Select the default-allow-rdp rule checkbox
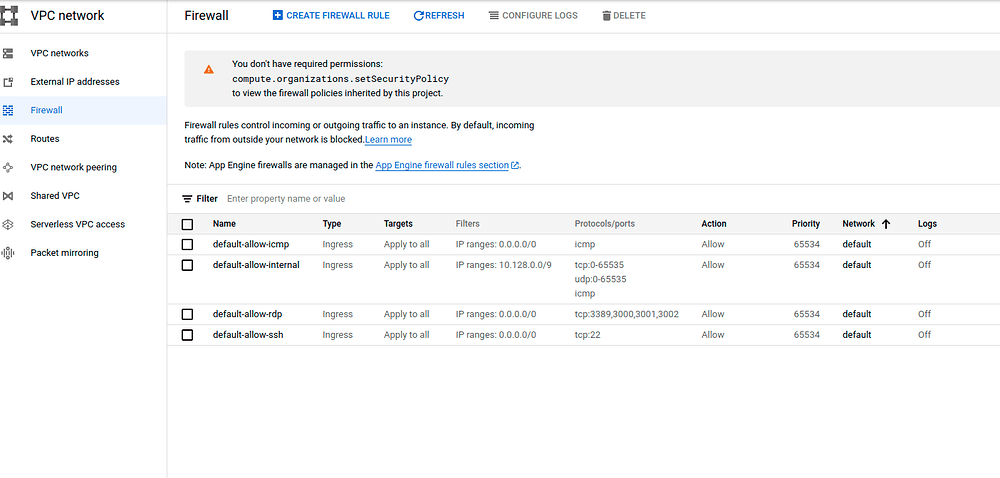The width and height of the screenshot is (1000, 478). (x=187, y=314)
